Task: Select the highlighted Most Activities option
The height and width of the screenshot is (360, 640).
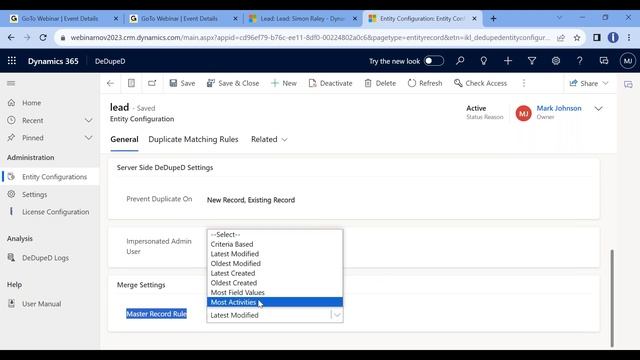Action: (x=275, y=302)
